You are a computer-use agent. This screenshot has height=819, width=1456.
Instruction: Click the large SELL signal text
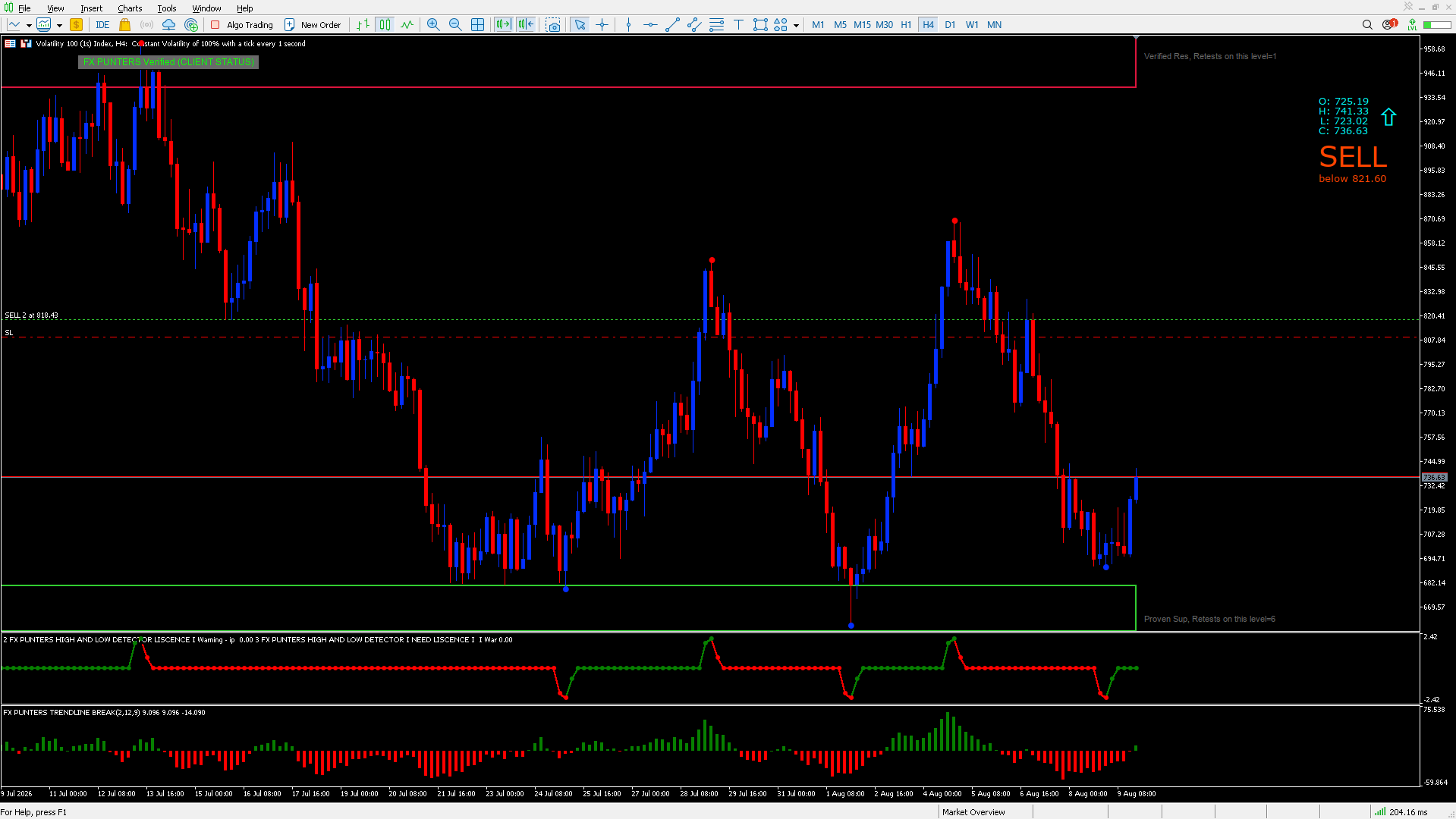pyautogui.click(x=1353, y=157)
